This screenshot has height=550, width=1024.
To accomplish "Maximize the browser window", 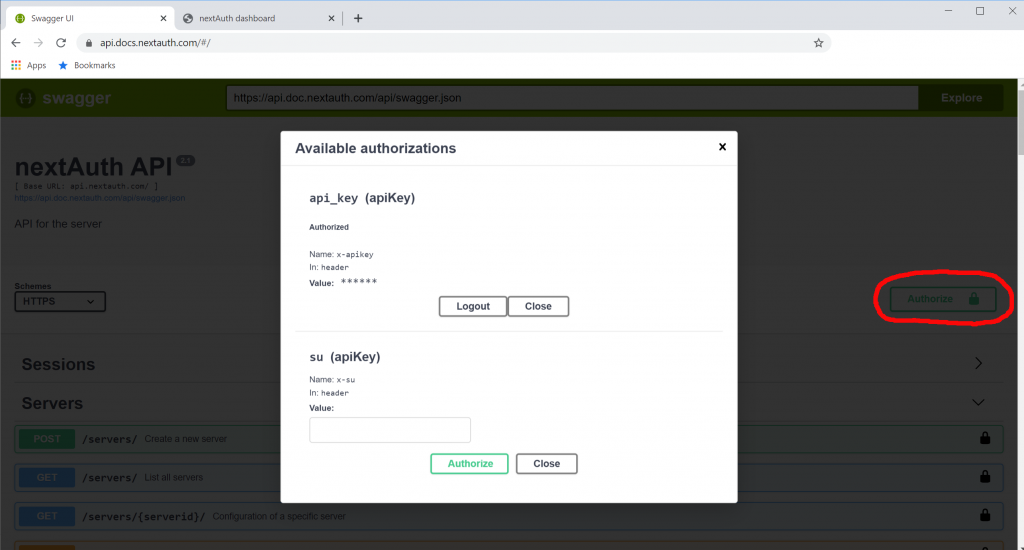I will (x=980, y=10).
